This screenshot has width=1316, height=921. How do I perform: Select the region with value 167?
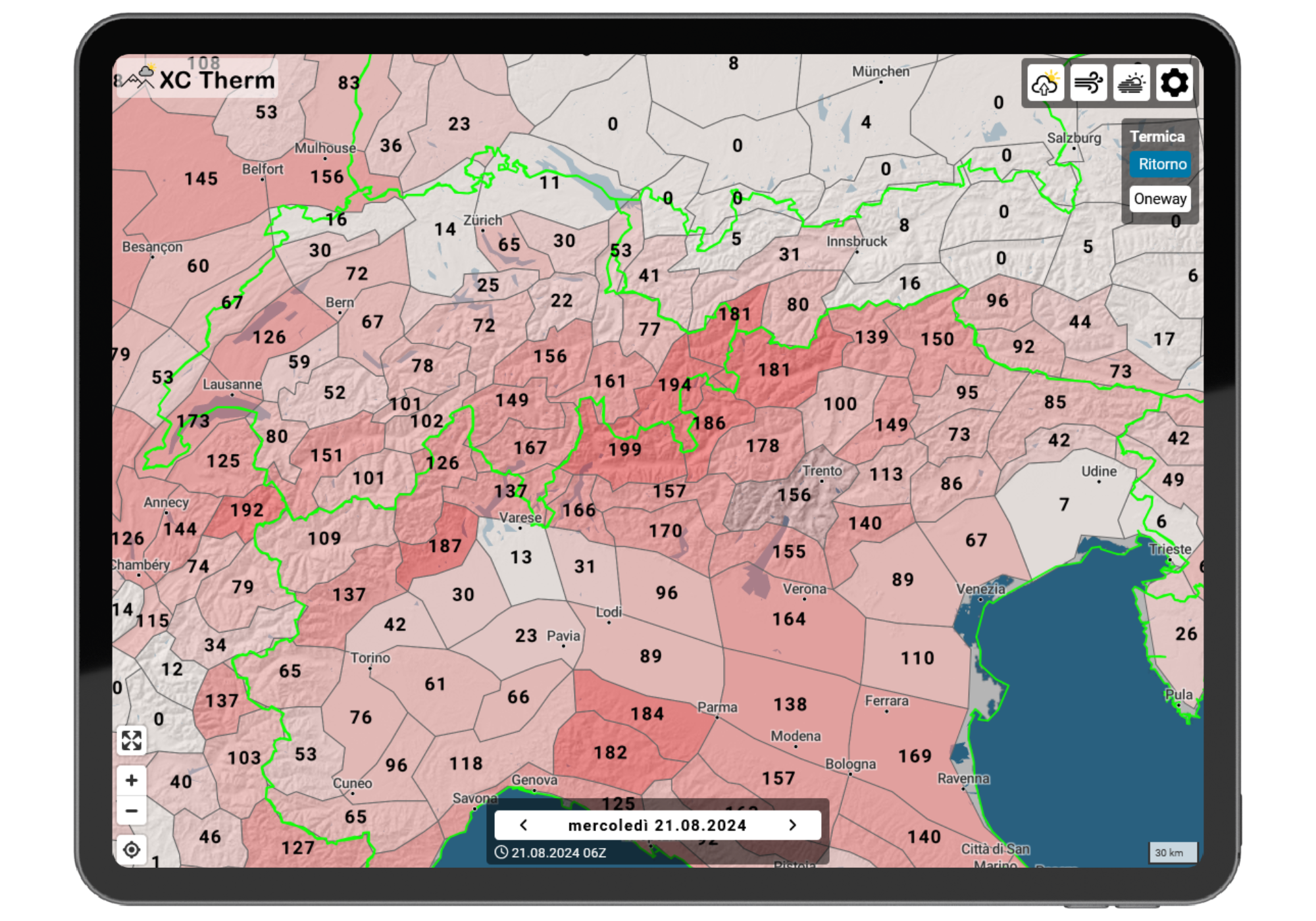530,448
